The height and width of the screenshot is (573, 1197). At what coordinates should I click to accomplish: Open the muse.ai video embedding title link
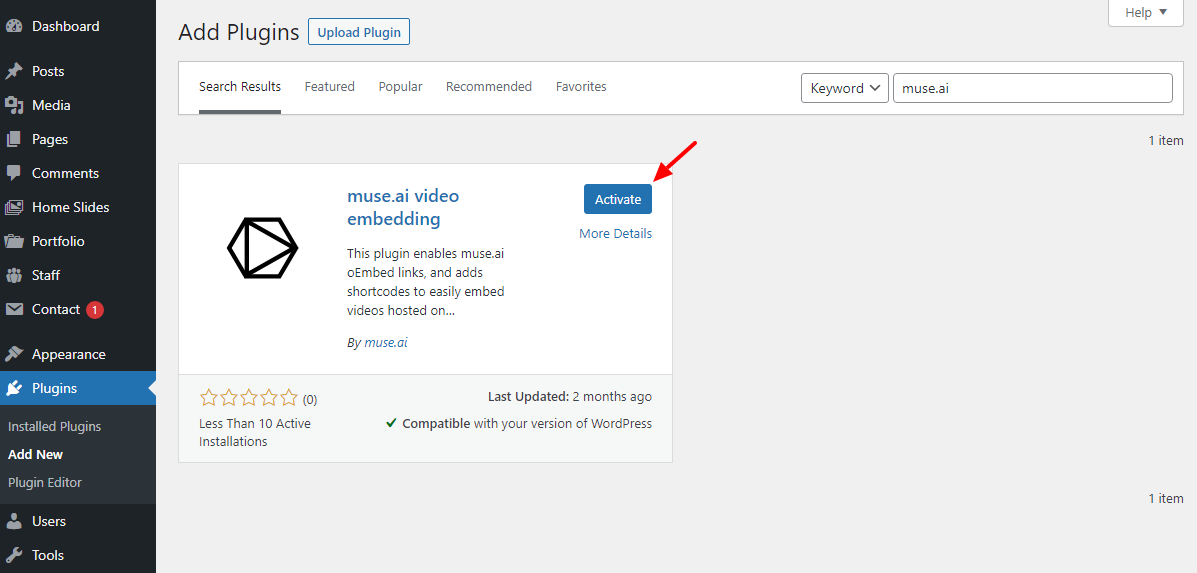(403, 208)
